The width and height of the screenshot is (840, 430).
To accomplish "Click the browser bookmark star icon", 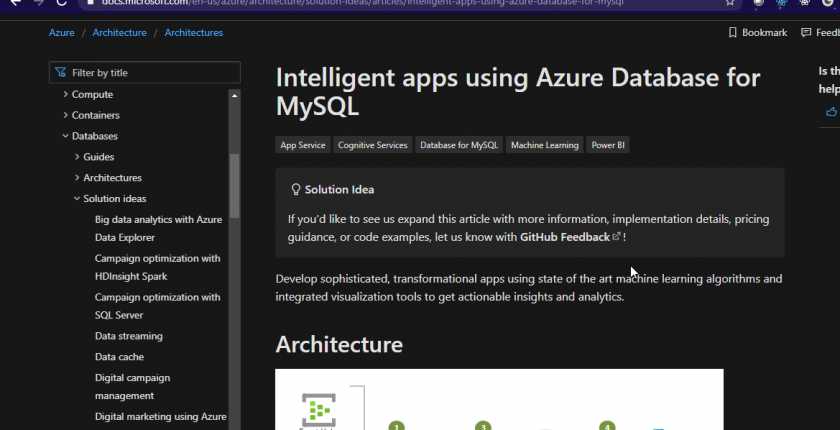I will (x=730, y=3).
